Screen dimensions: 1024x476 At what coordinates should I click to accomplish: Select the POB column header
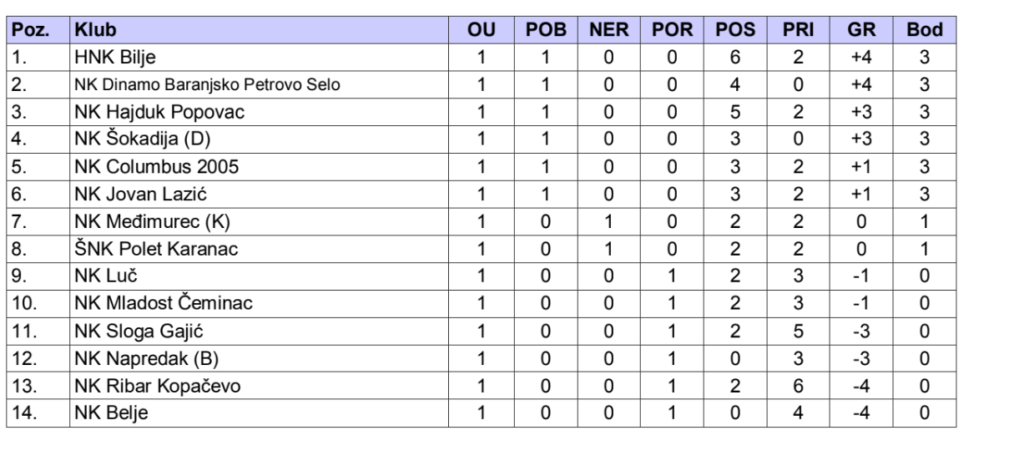(546, 31)
